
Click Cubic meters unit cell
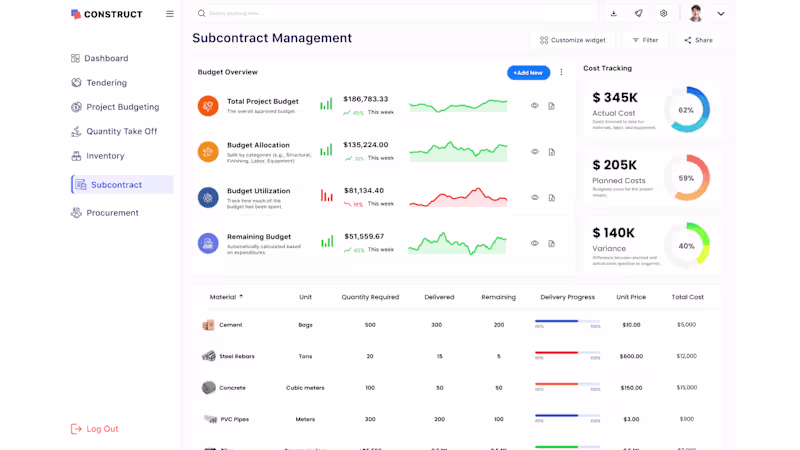click(305, 388)
